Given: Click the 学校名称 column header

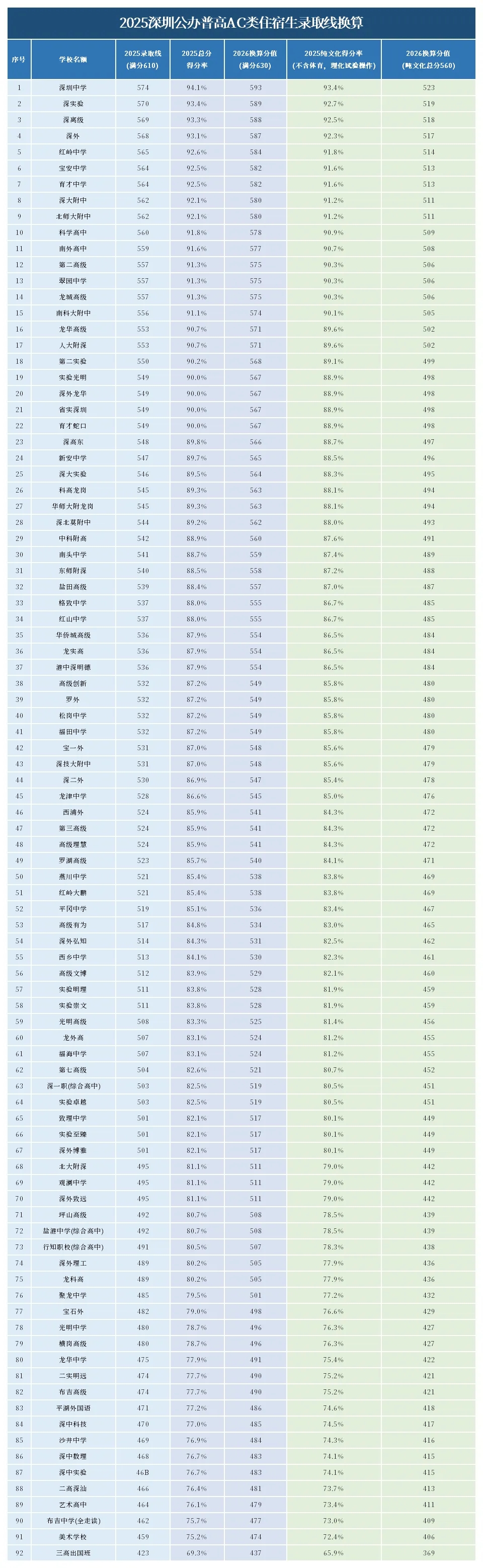Looking at the screenshot, I should [x=73, y=60].
